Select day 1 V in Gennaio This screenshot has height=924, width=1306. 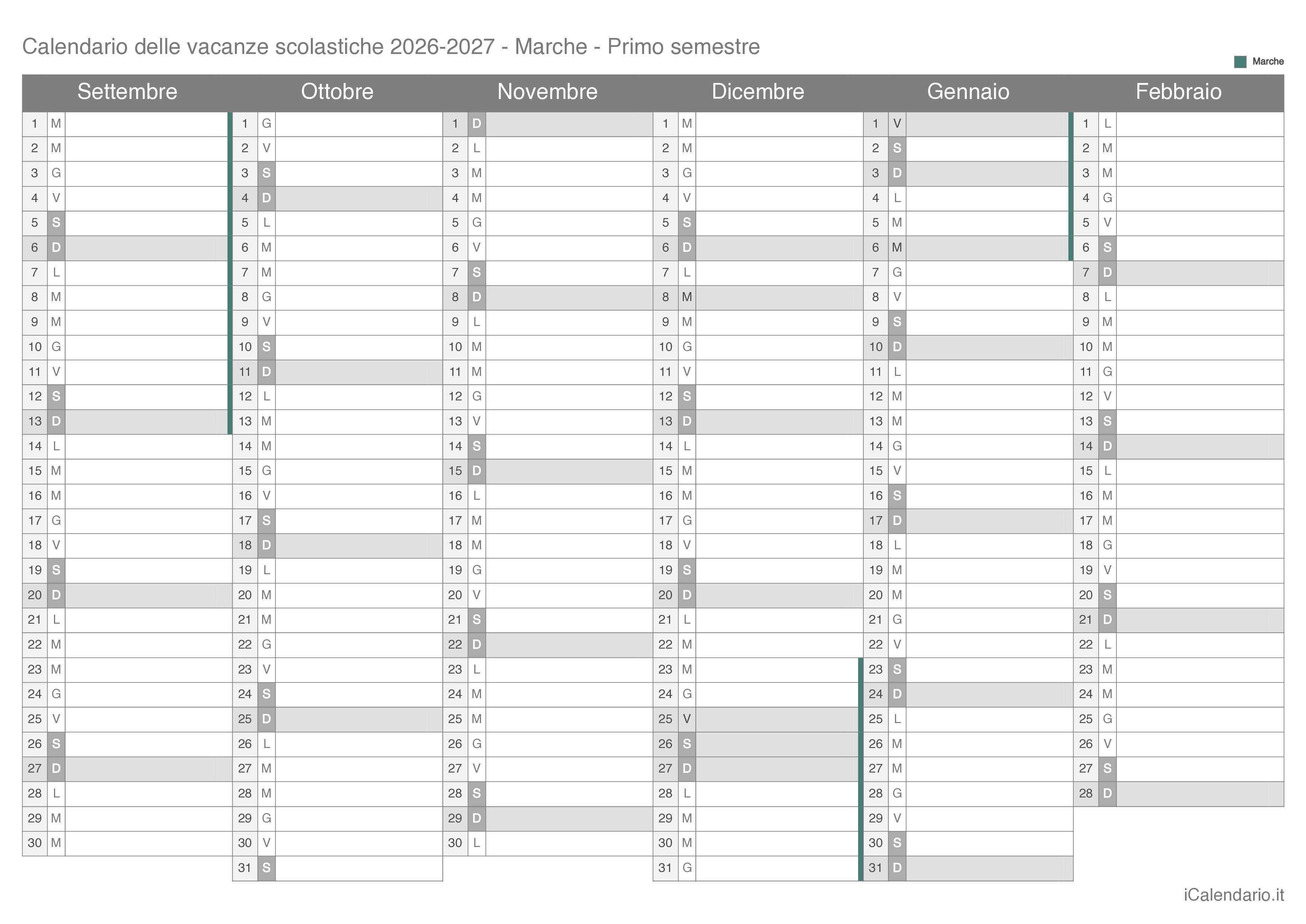[969, 124]
